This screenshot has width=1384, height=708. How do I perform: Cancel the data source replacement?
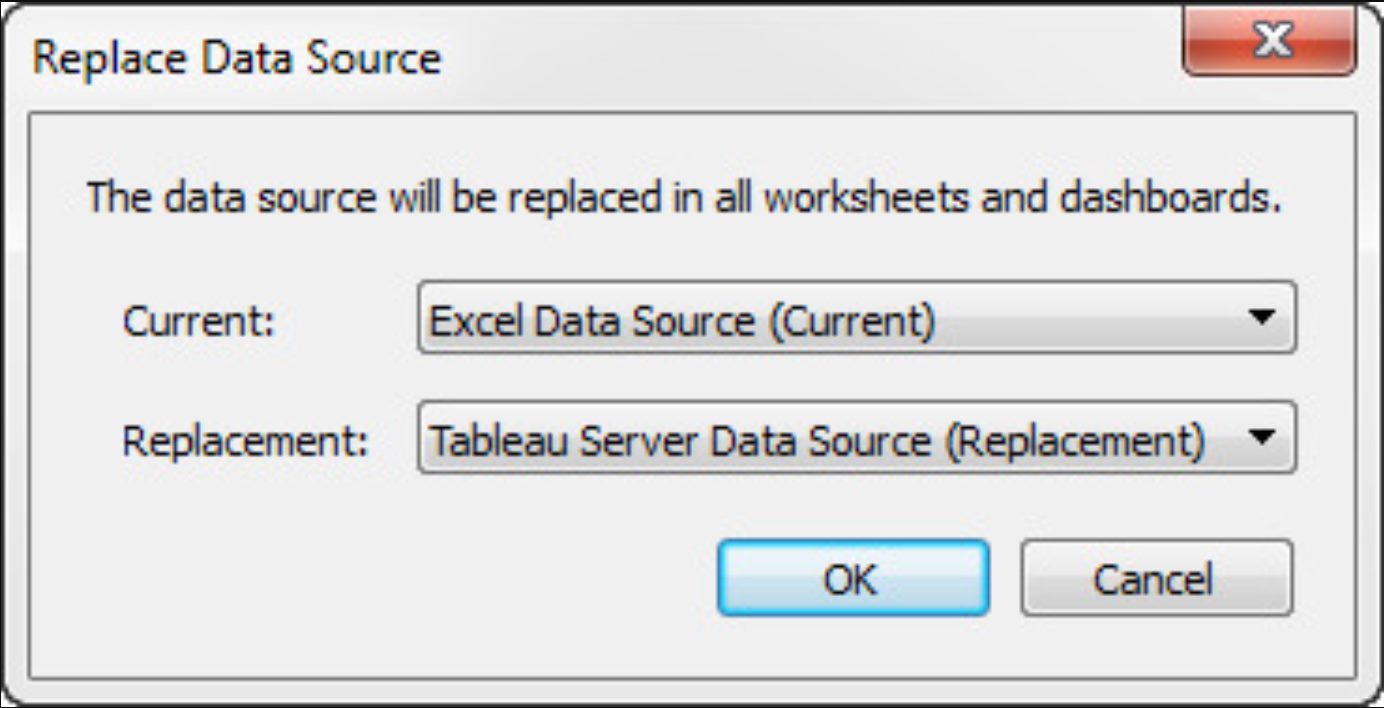tap(1156, 579)
